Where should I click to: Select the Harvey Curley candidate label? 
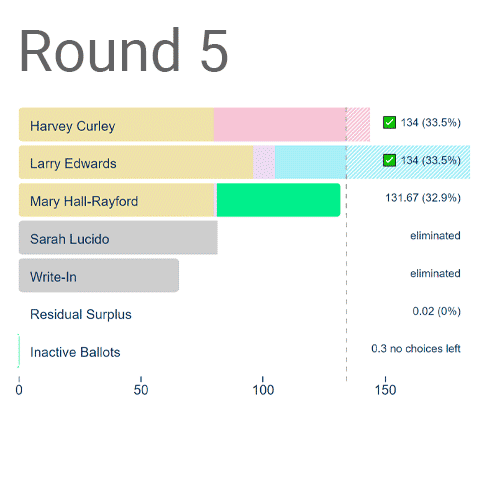pyautogui.click(x=73, y=126)
